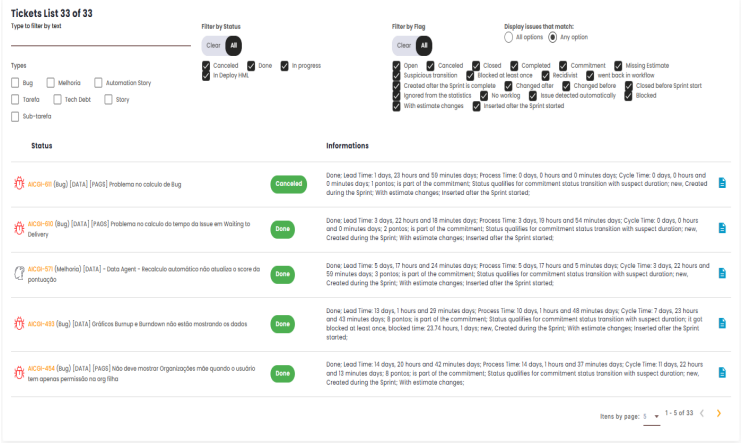The width and height of the screenshot is (743, 445).
Task: Uncheck the In Deploy HML status
Action: click(x=207, y=75)
